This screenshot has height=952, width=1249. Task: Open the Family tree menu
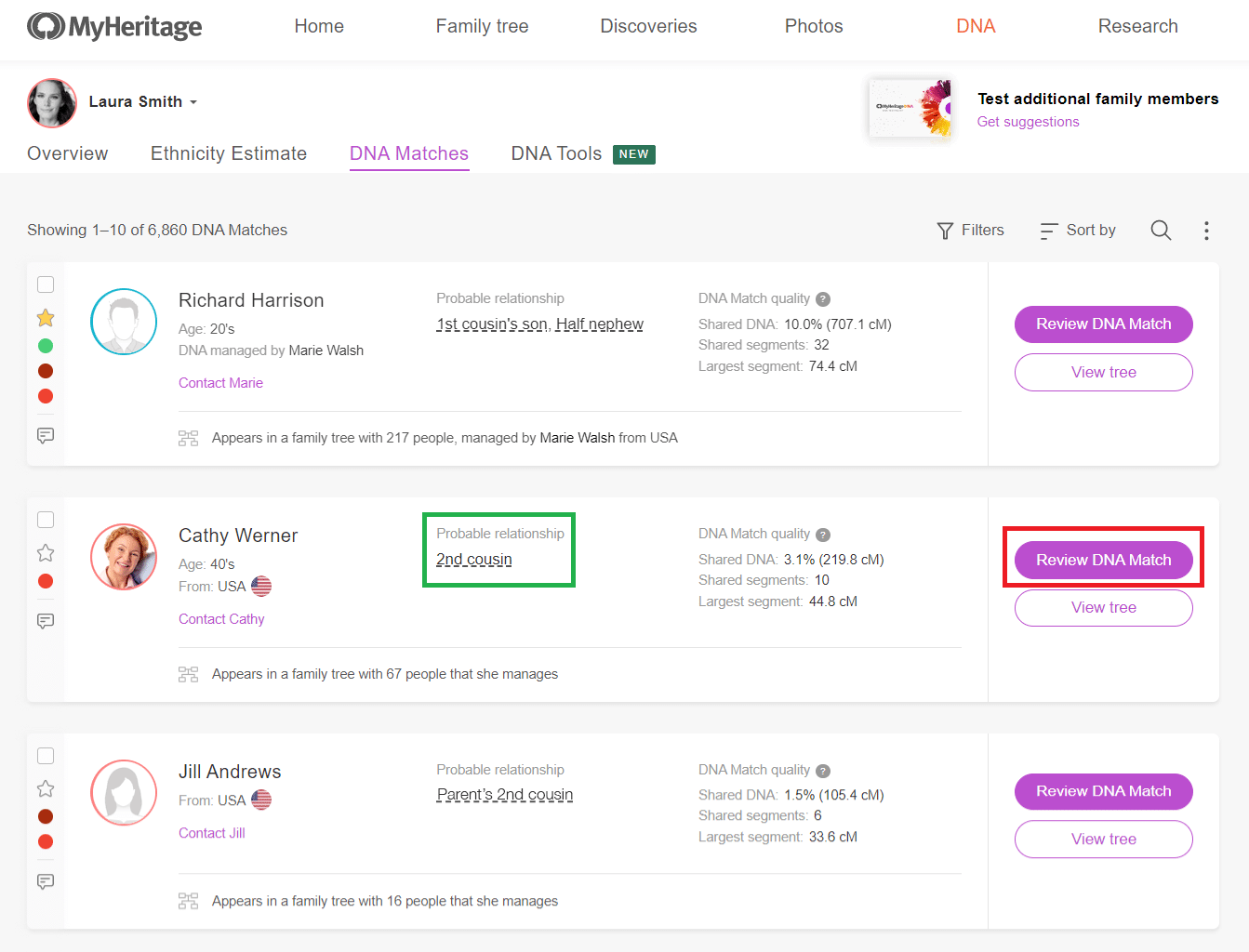click(x=482, y=26)
